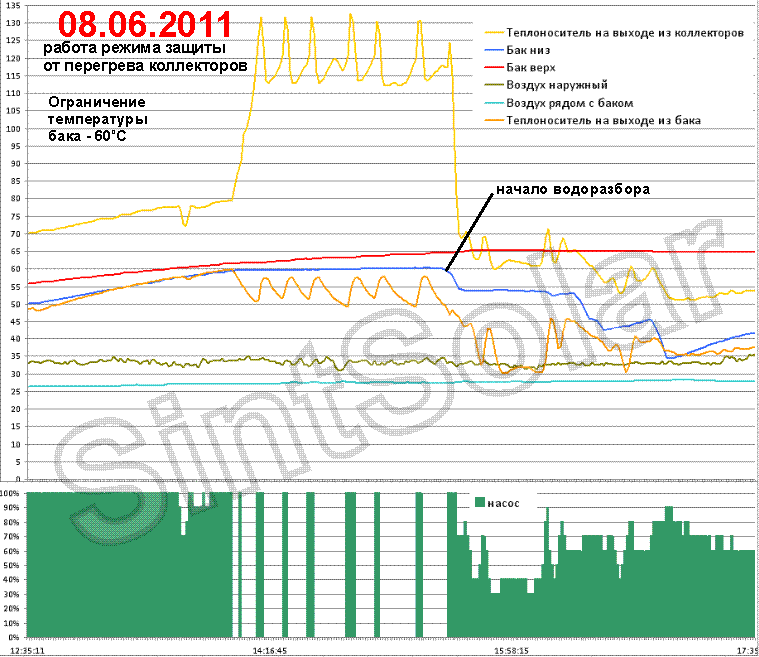Click the text Ограничение температуры бака - 60°C
Screen dimensions: 759x657
click(97, 119)
